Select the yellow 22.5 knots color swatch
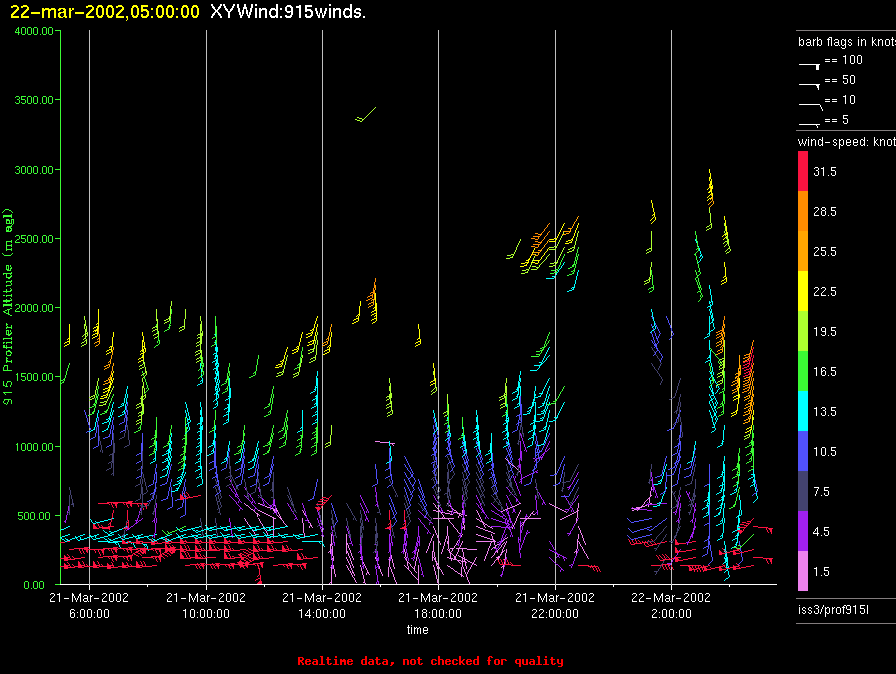896x674 pixels. (802, 292)
